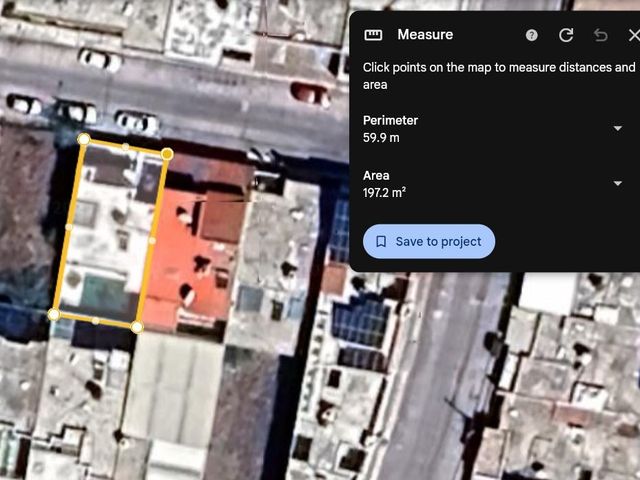Click the Measure panel title
This screenshot has height=480, width=640.
pyautogui.click(x=425, y=35)
